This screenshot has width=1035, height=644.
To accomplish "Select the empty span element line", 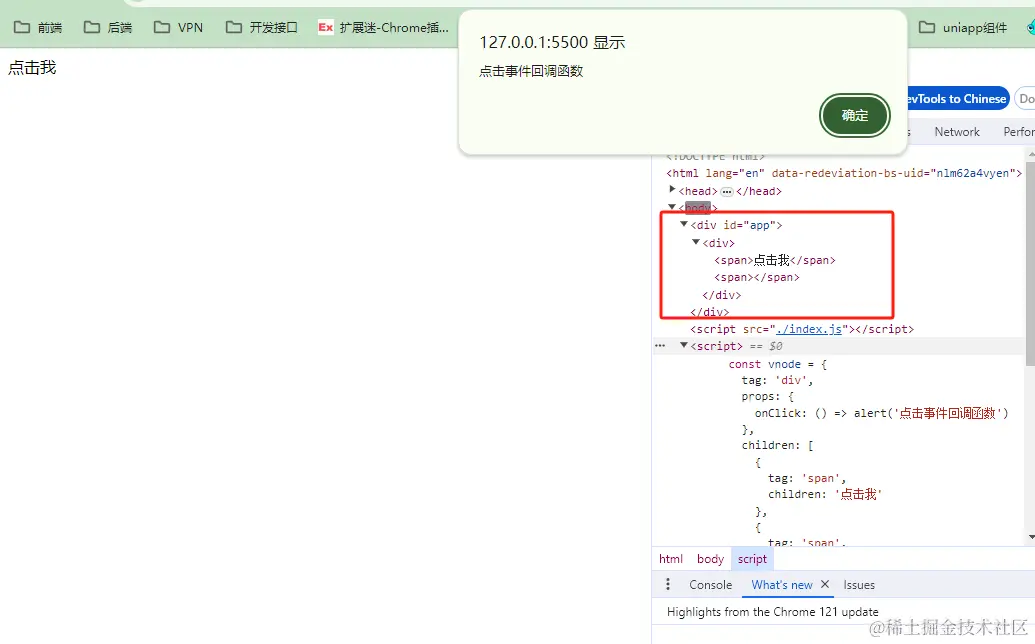I will [756, 277].
